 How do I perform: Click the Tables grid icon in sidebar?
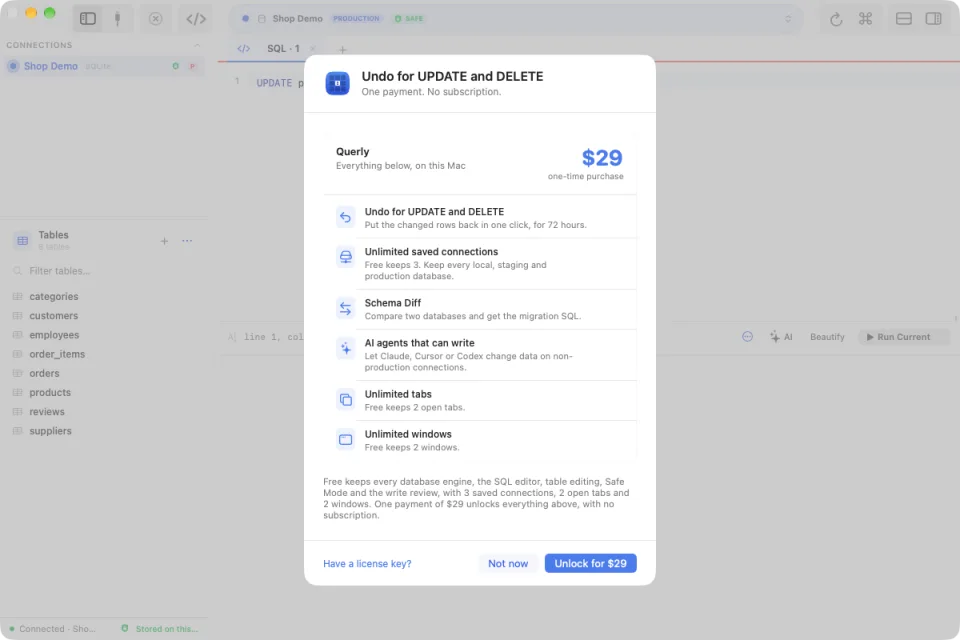pos(23,241)
